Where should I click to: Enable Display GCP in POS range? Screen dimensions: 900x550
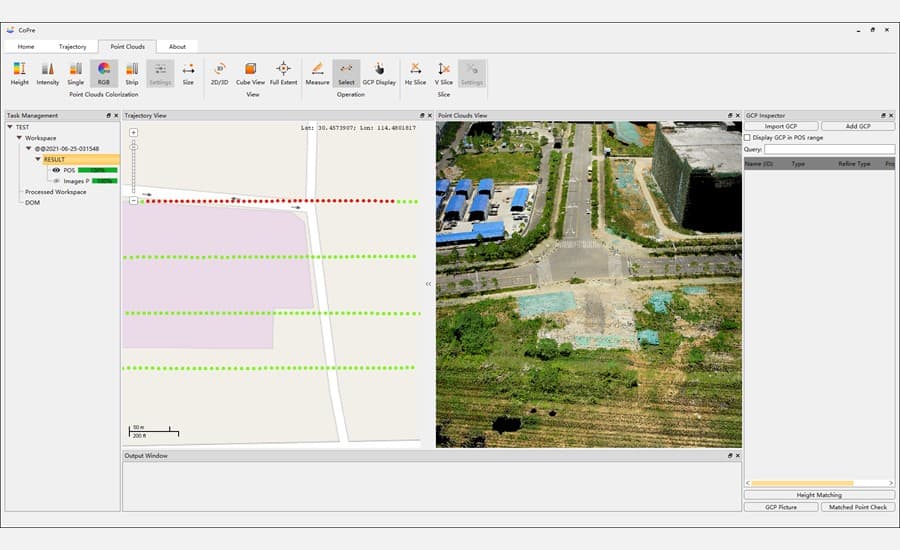tap(747, 137)
